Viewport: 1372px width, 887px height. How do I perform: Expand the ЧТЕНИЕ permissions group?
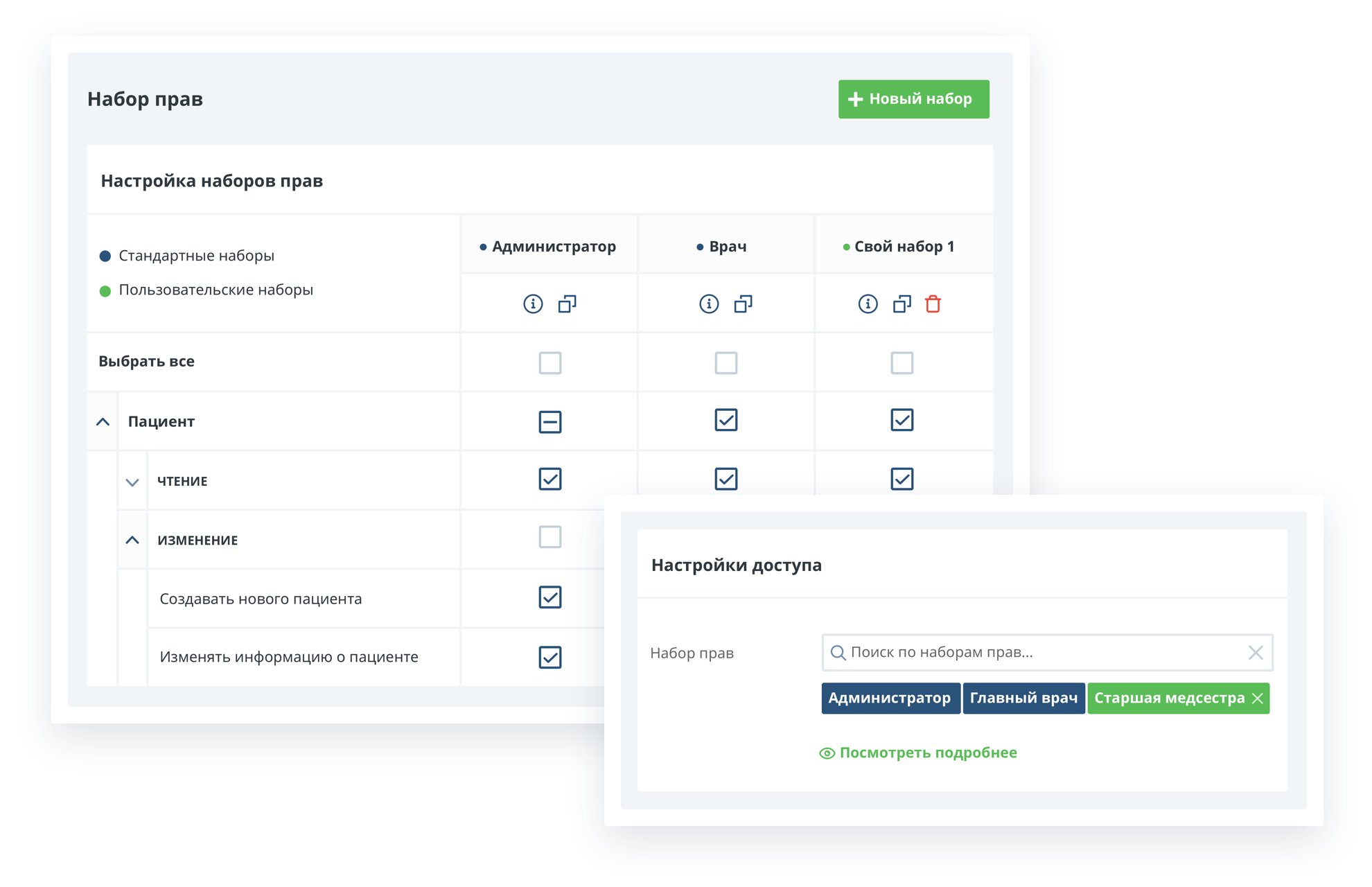tap(132, 482)
